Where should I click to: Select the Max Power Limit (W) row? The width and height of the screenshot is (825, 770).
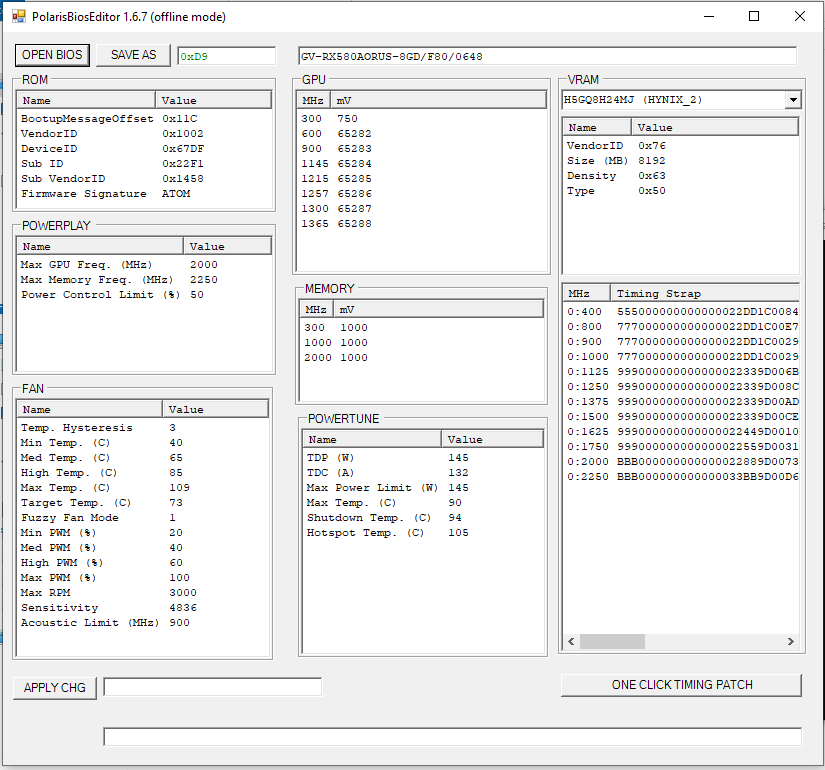[423, 488]
